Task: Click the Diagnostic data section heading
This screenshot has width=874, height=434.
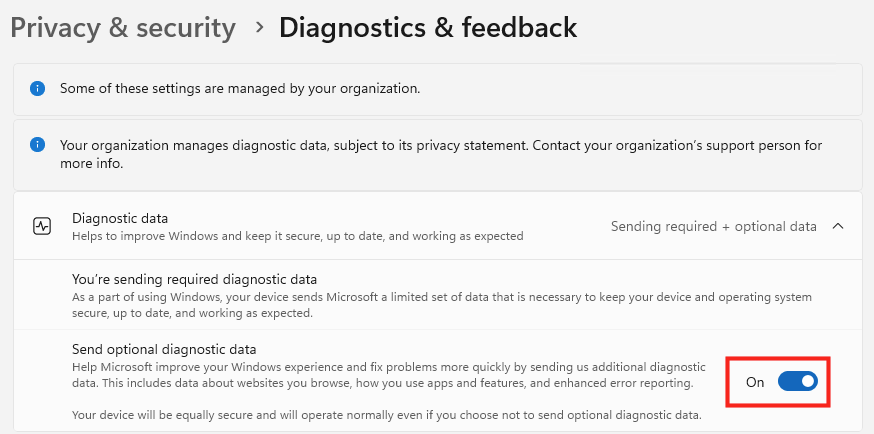Action: click(x=120, y=217)
